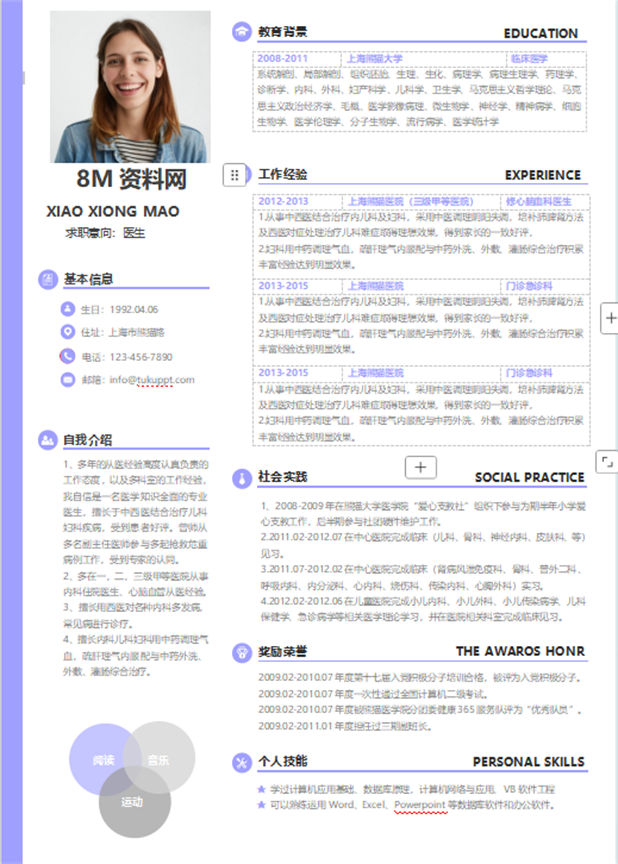Click the 'PERSONAL SKILLS' heading
The width and height of the screenshot is (618, 864).
[528, 762]
